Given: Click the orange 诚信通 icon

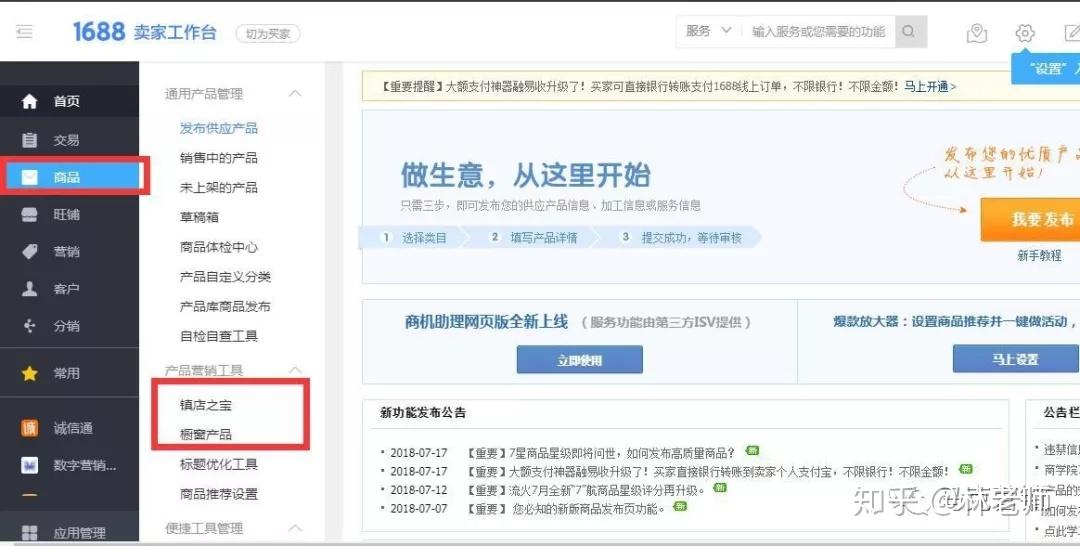Looking at the screenshot, I should (30, 428).
